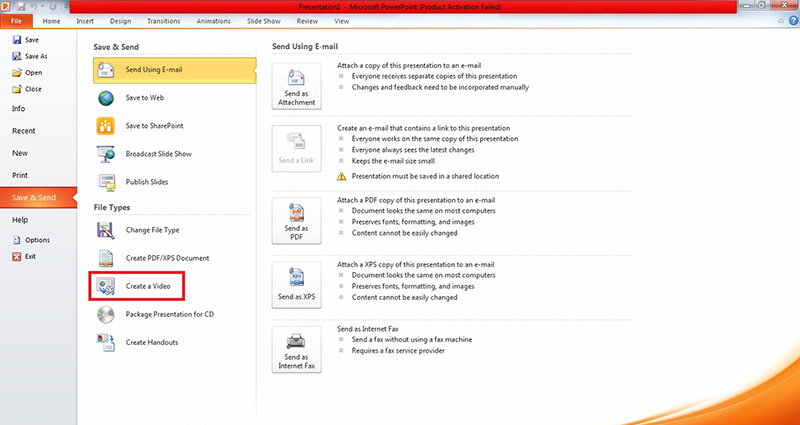Open the Help question mark icon
Image resolution: width=800 pixels, height=425 pixels.
(x=793, y=21)
